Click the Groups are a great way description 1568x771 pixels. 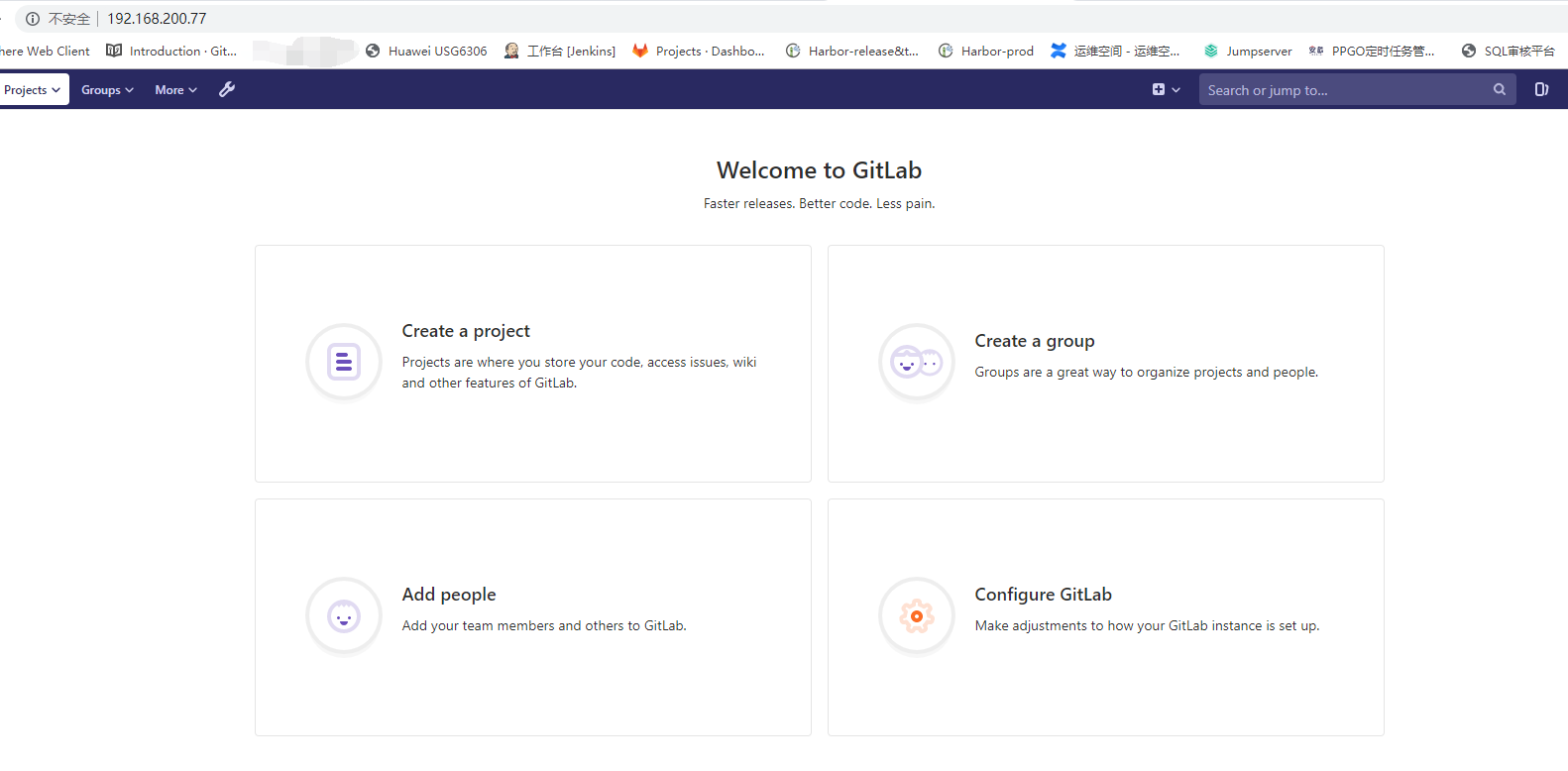[x=1147, y=372]
